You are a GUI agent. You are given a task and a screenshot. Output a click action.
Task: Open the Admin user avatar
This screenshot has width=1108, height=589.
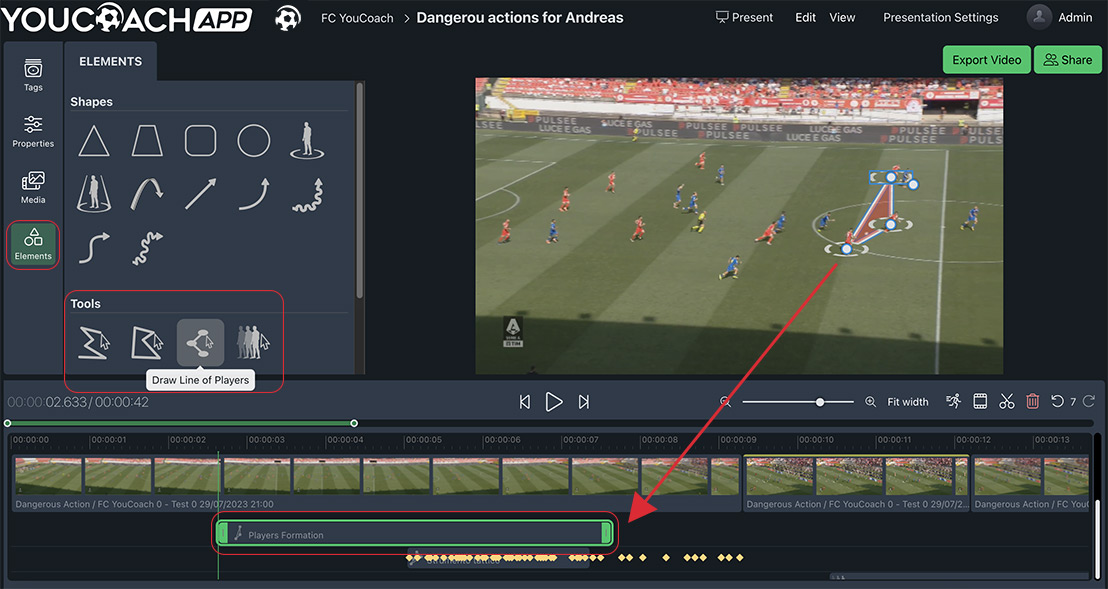point(1039,17)
